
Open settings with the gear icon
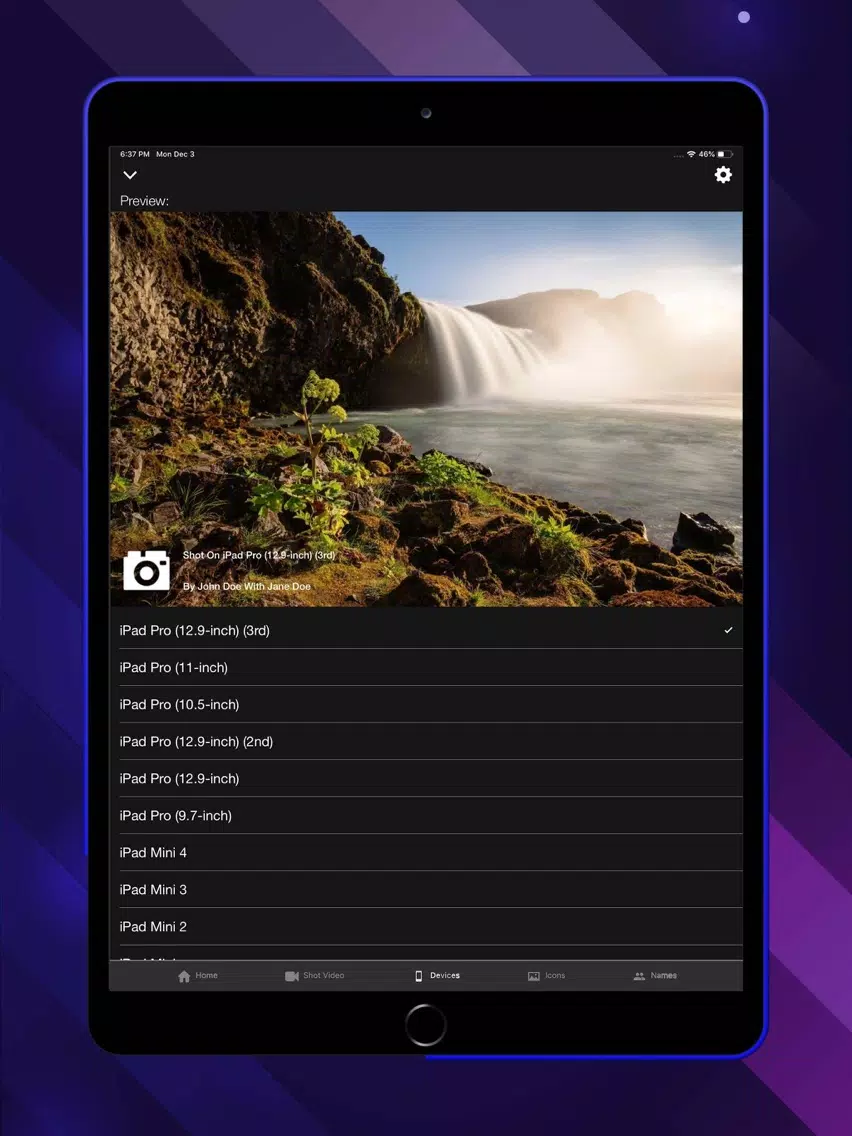tap(722, 175)
